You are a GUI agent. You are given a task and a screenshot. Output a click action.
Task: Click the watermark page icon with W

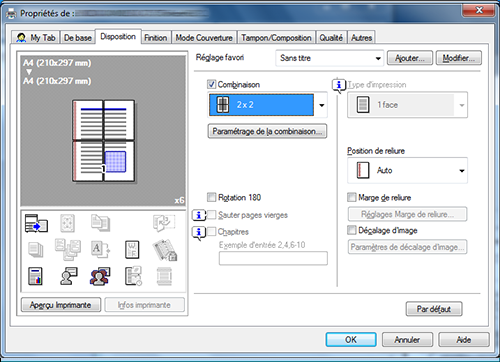[x=132, y=250]
